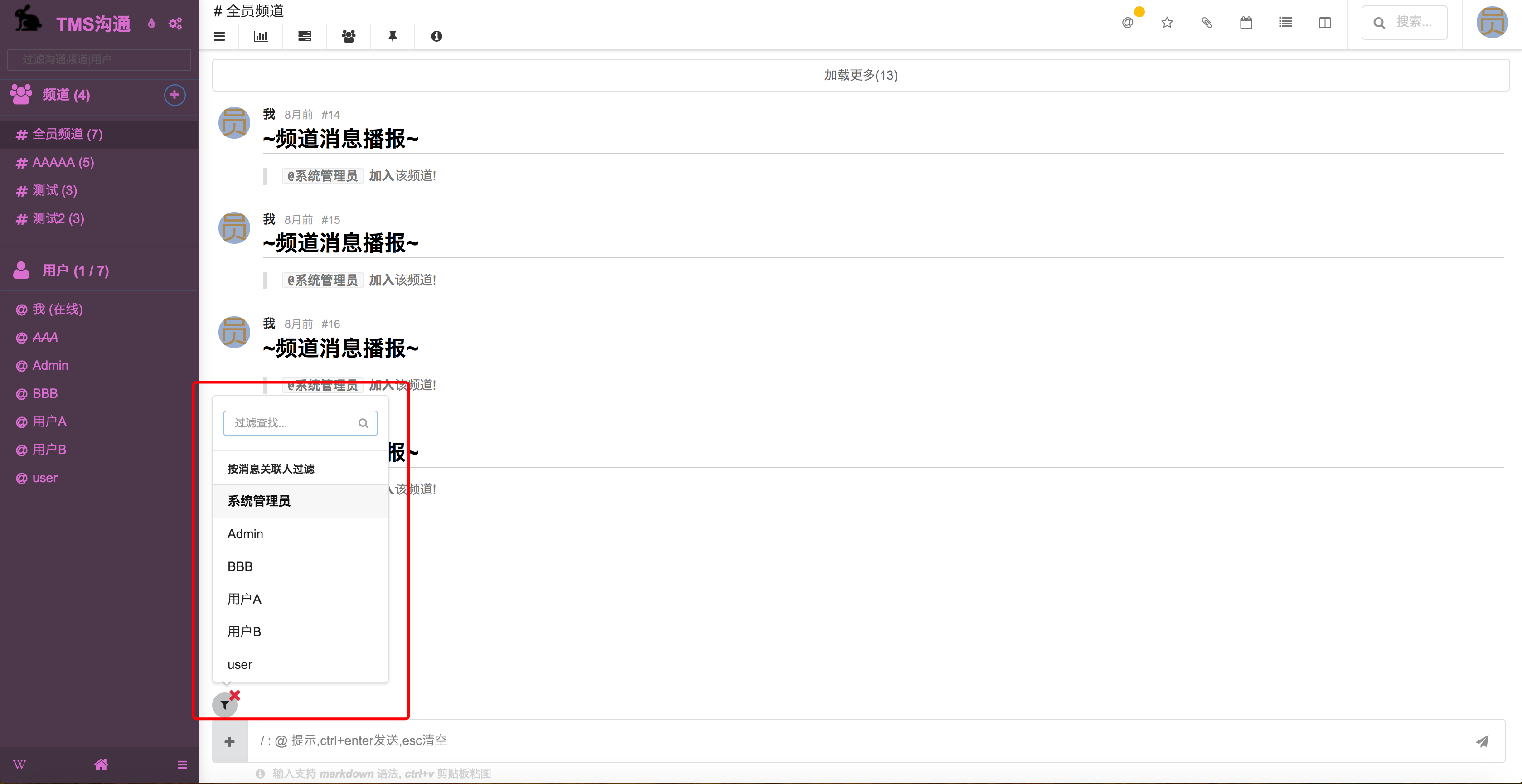The image size is (1522, 784).
Task: Open pinned messages pin icon
Action: tap(393, 36)
